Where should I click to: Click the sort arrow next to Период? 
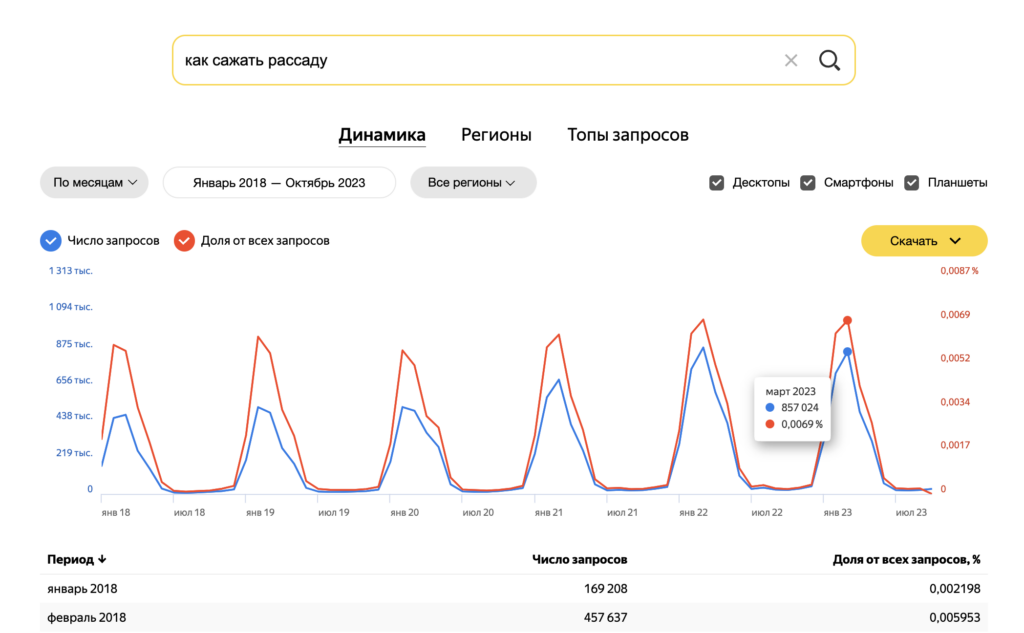[102, 559]
